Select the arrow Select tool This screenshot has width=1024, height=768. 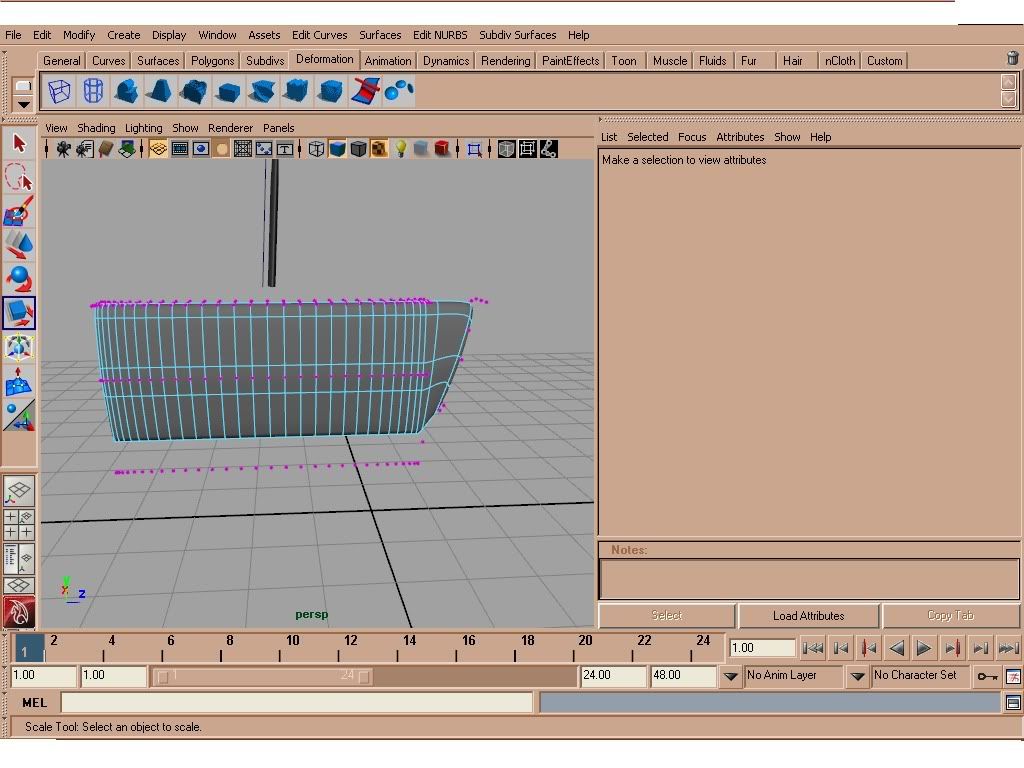[19, 144]
